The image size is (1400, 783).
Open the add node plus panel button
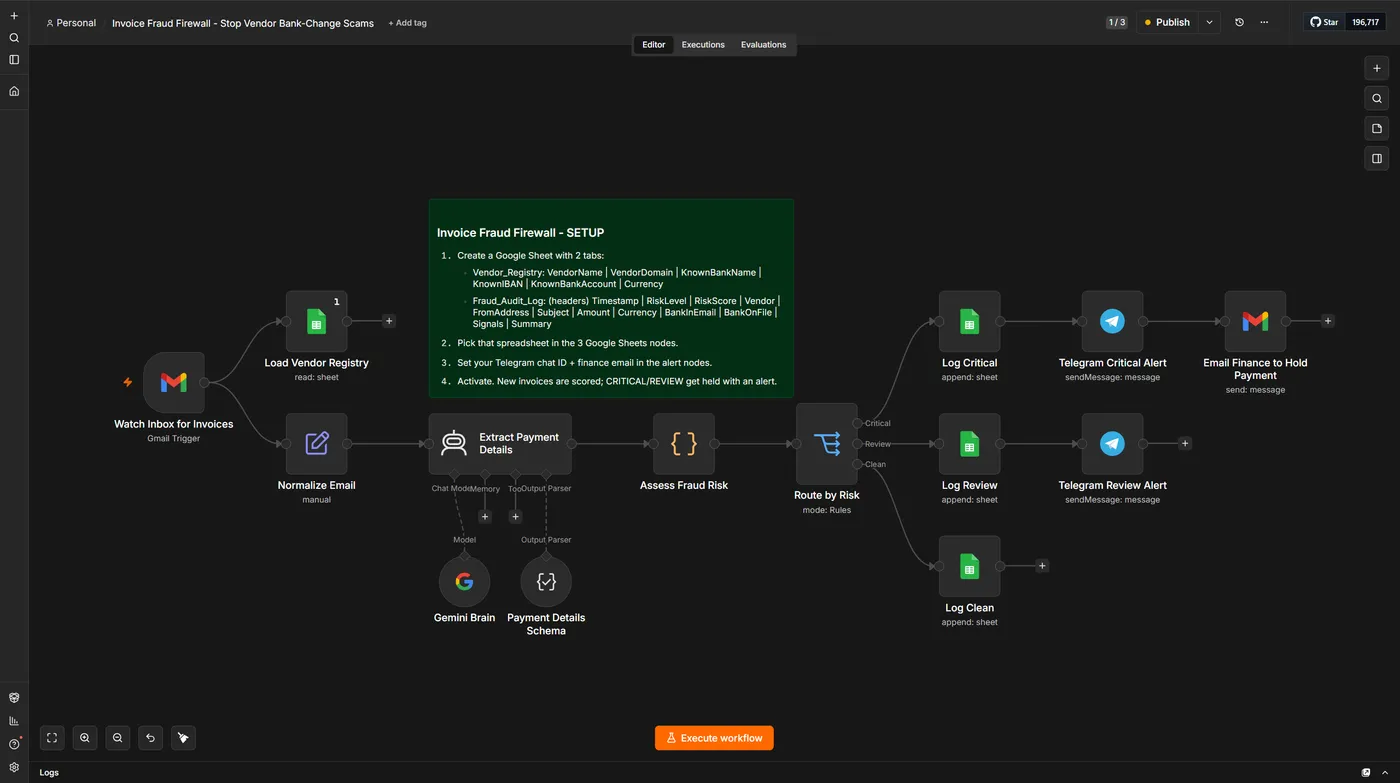[1377, 68]
